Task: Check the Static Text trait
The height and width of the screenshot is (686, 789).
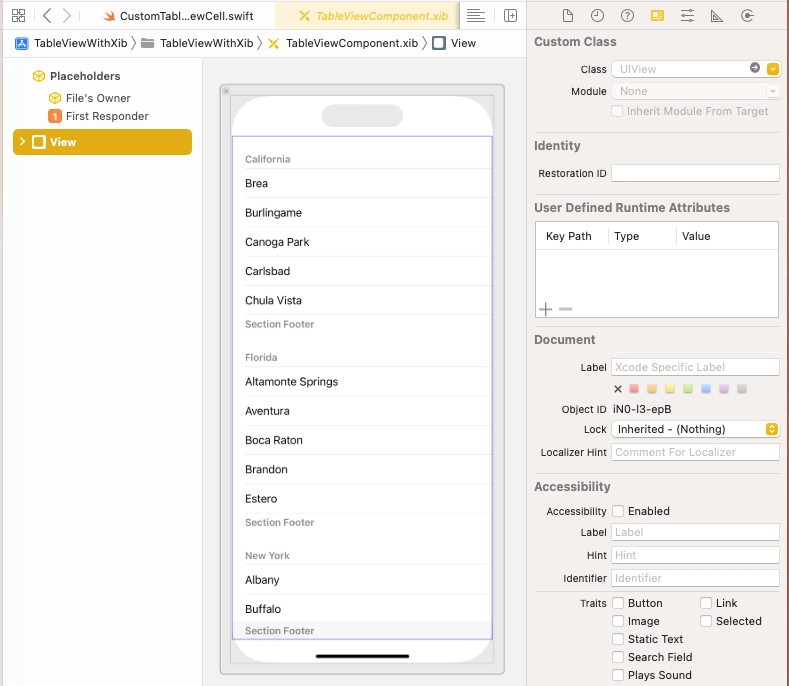Action: tap(618, 639)
